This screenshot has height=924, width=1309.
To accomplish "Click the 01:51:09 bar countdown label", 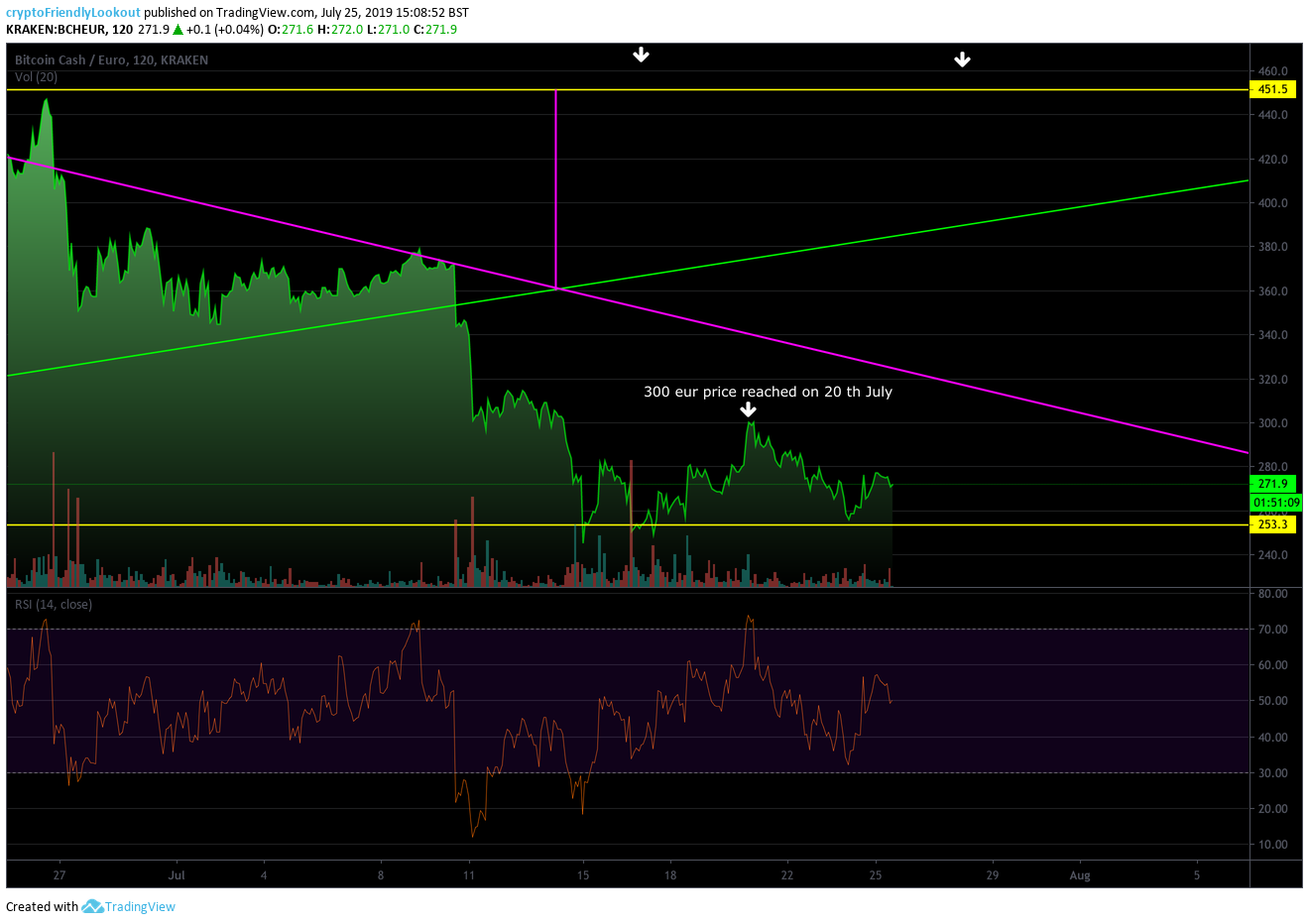I will pos(1276,503).
